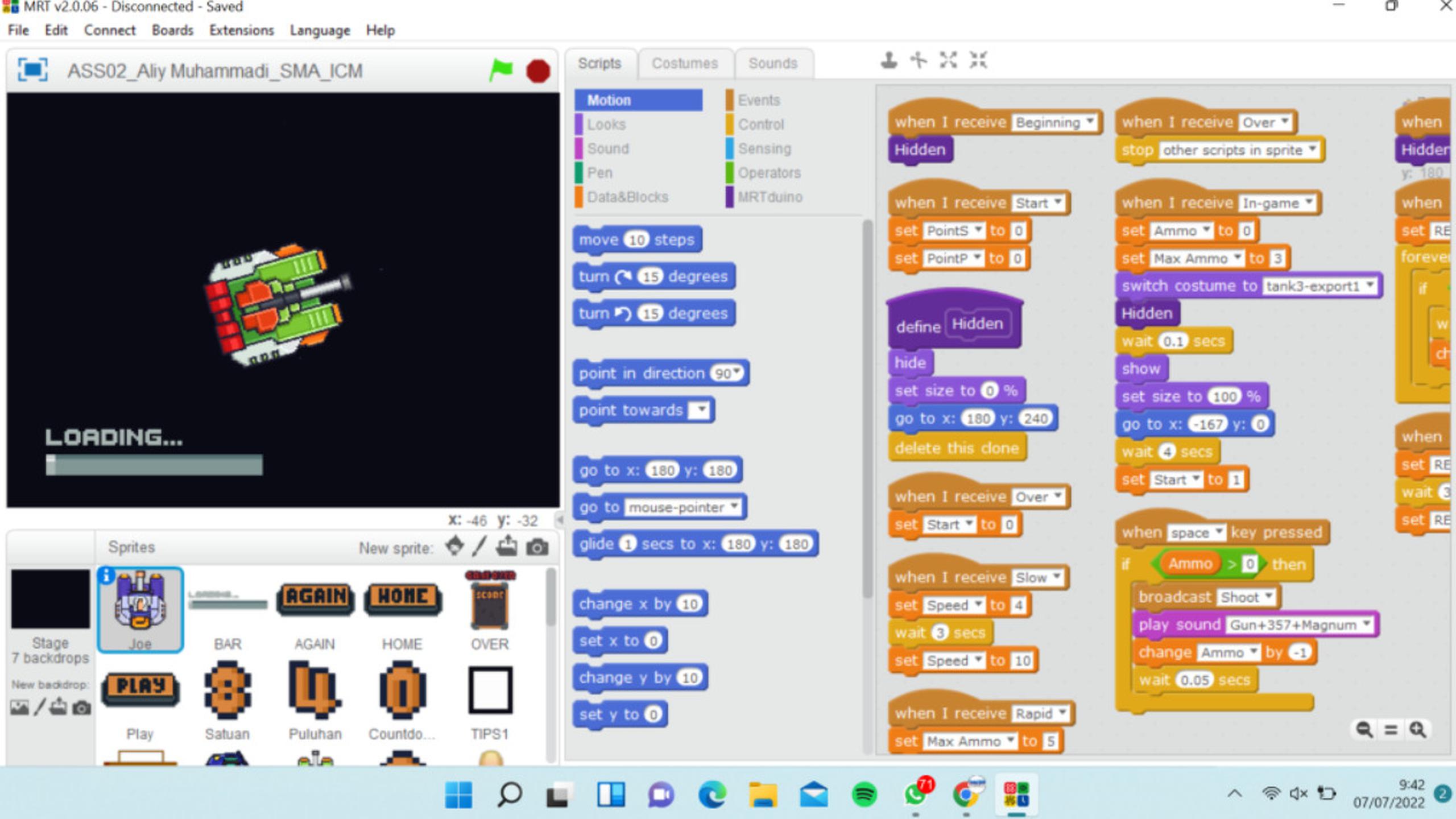The image size is (1456, 819).
Task: Open the Boards menu
Action: (x=172, y=30)
